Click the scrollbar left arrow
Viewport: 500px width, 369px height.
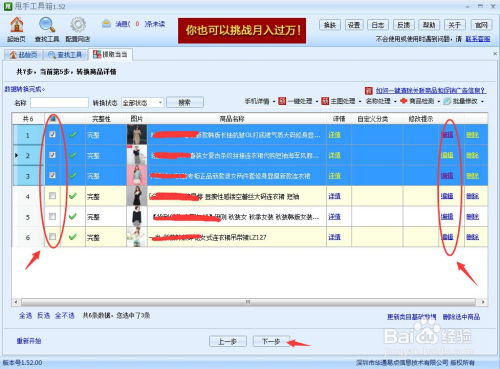[16, 302]
